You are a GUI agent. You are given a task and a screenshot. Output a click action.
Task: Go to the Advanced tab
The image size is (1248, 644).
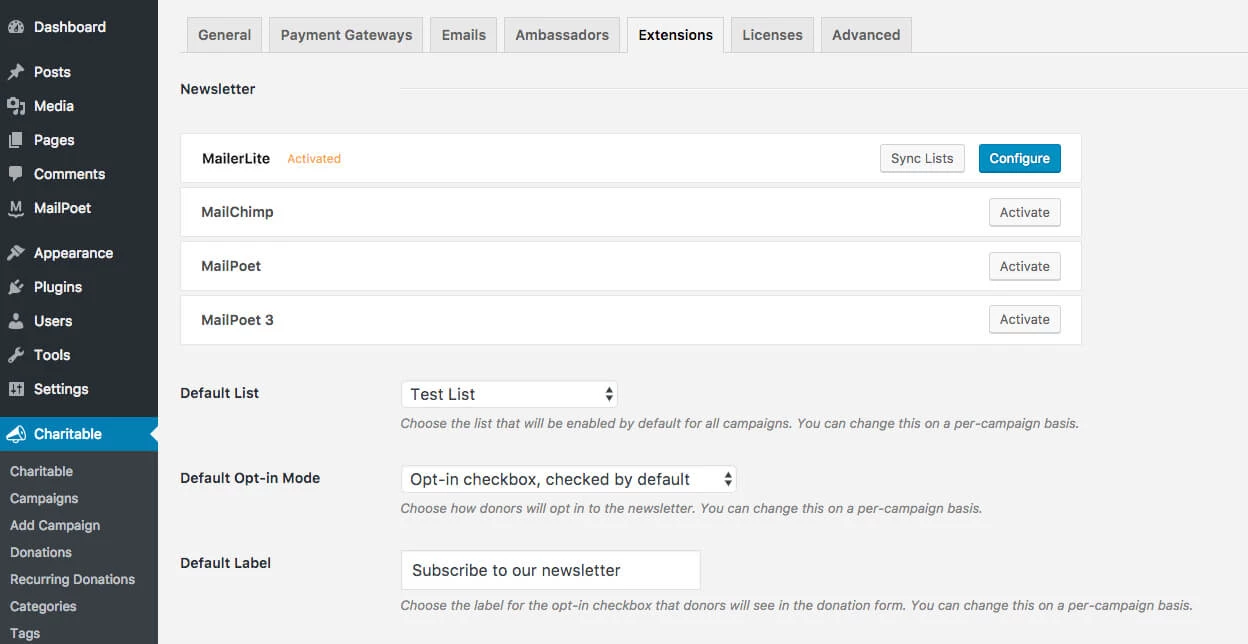[x=866, y=35]
